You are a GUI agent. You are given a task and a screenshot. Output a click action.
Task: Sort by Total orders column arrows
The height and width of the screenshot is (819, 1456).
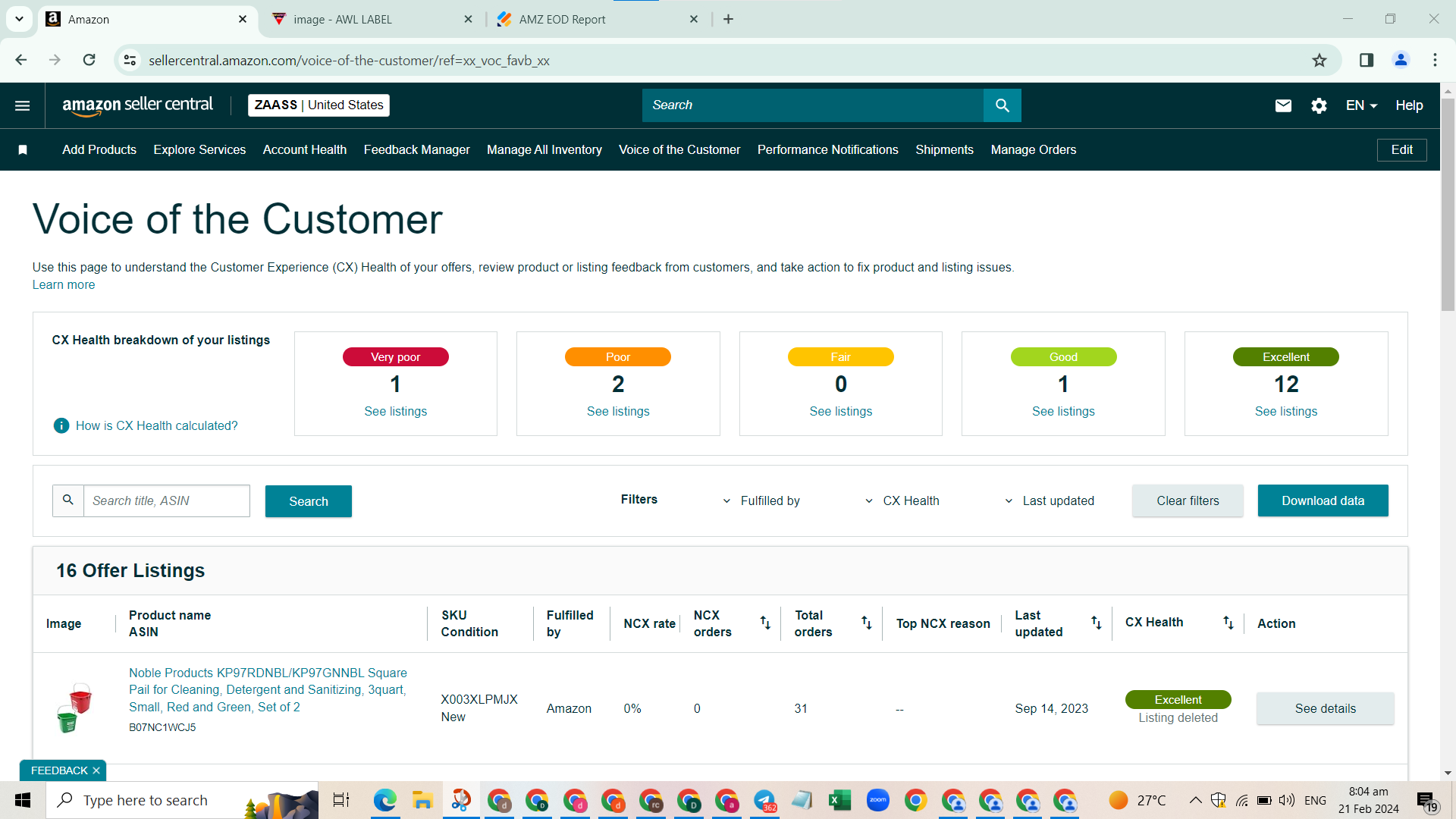click(867, 623)
